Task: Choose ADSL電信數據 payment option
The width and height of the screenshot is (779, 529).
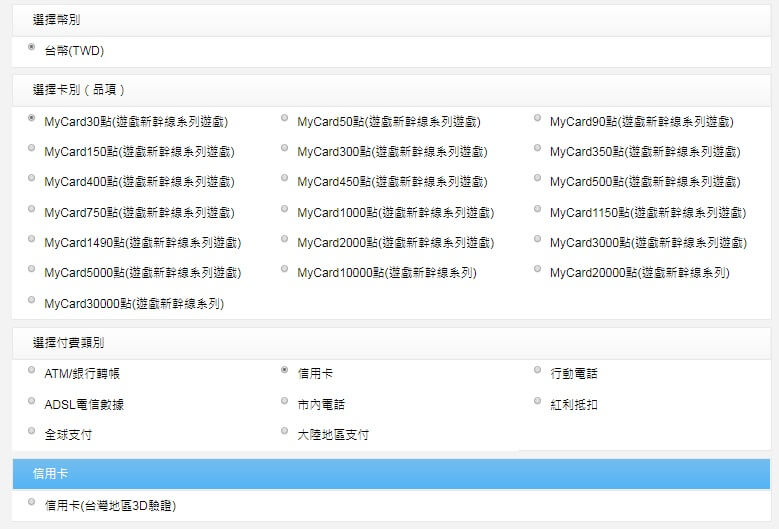Action: click(x=31, y=401)
